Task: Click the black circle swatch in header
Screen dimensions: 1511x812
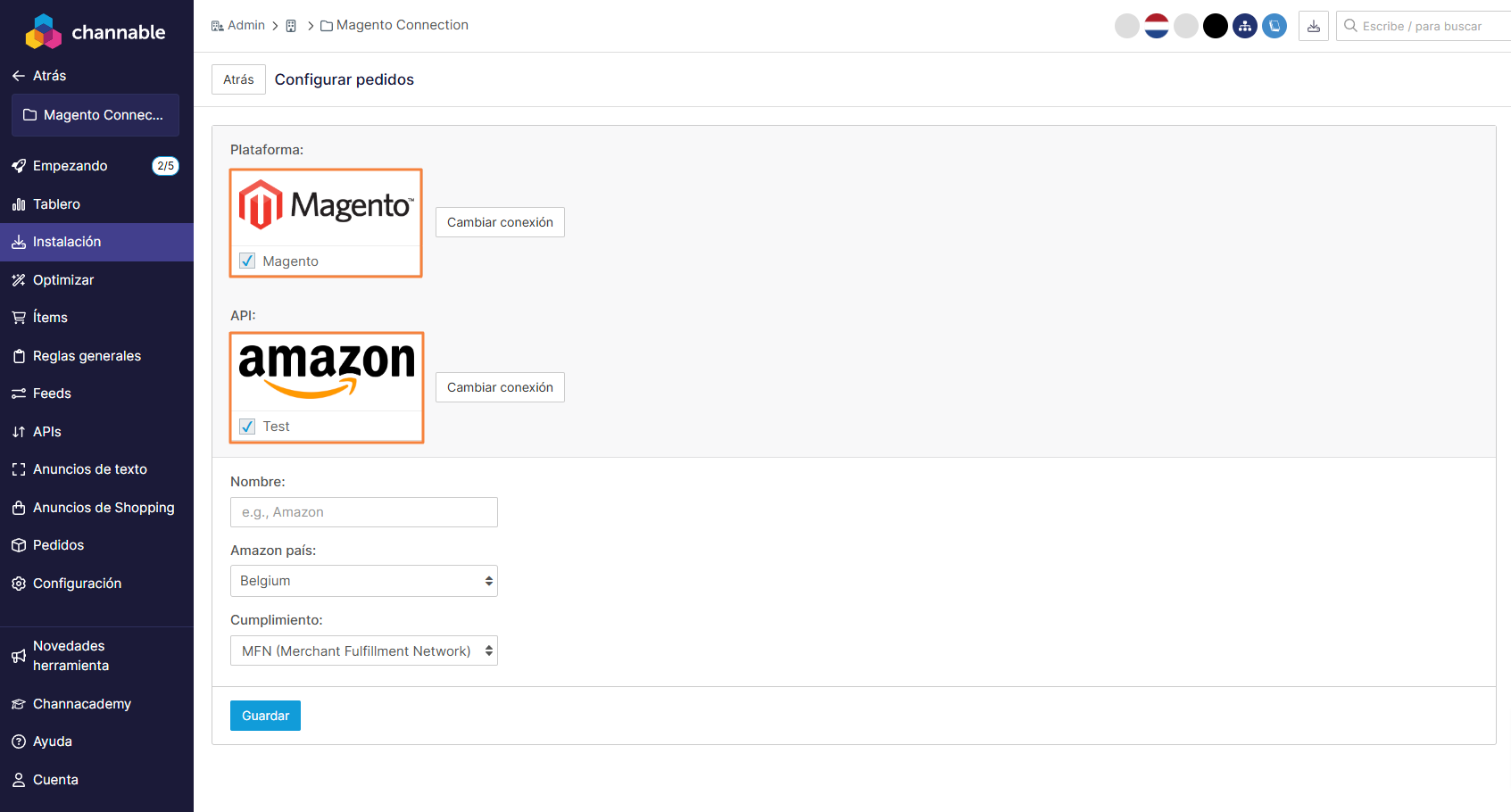Action: [x=1216, y=26]
